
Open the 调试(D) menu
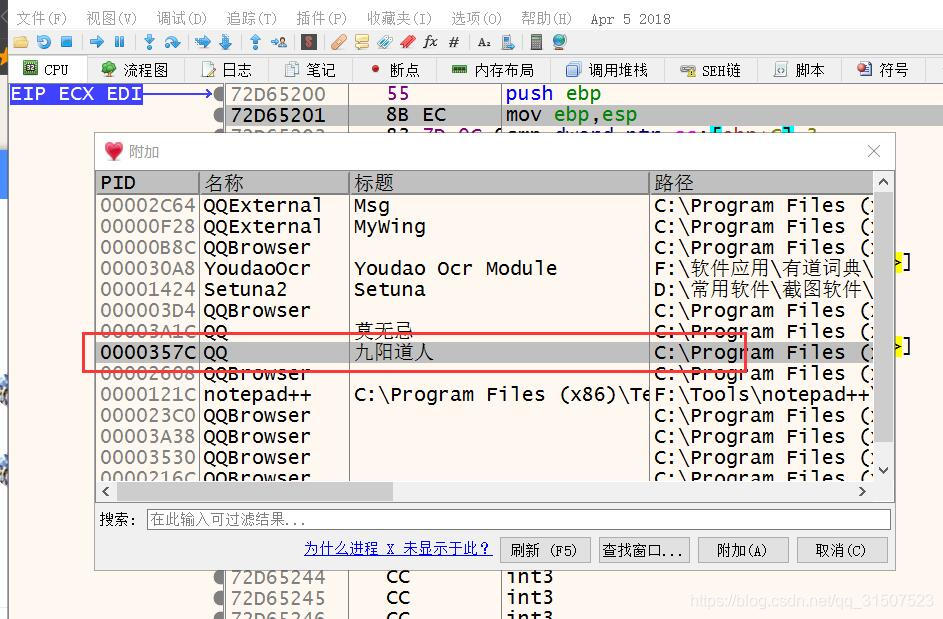click(x=181, y=19)
